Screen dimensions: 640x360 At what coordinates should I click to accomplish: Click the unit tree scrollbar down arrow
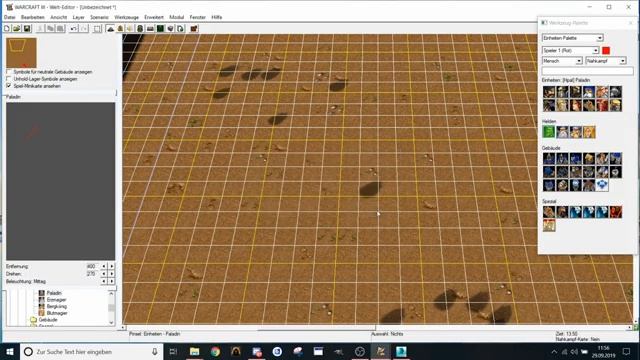(x=111, y=322)
